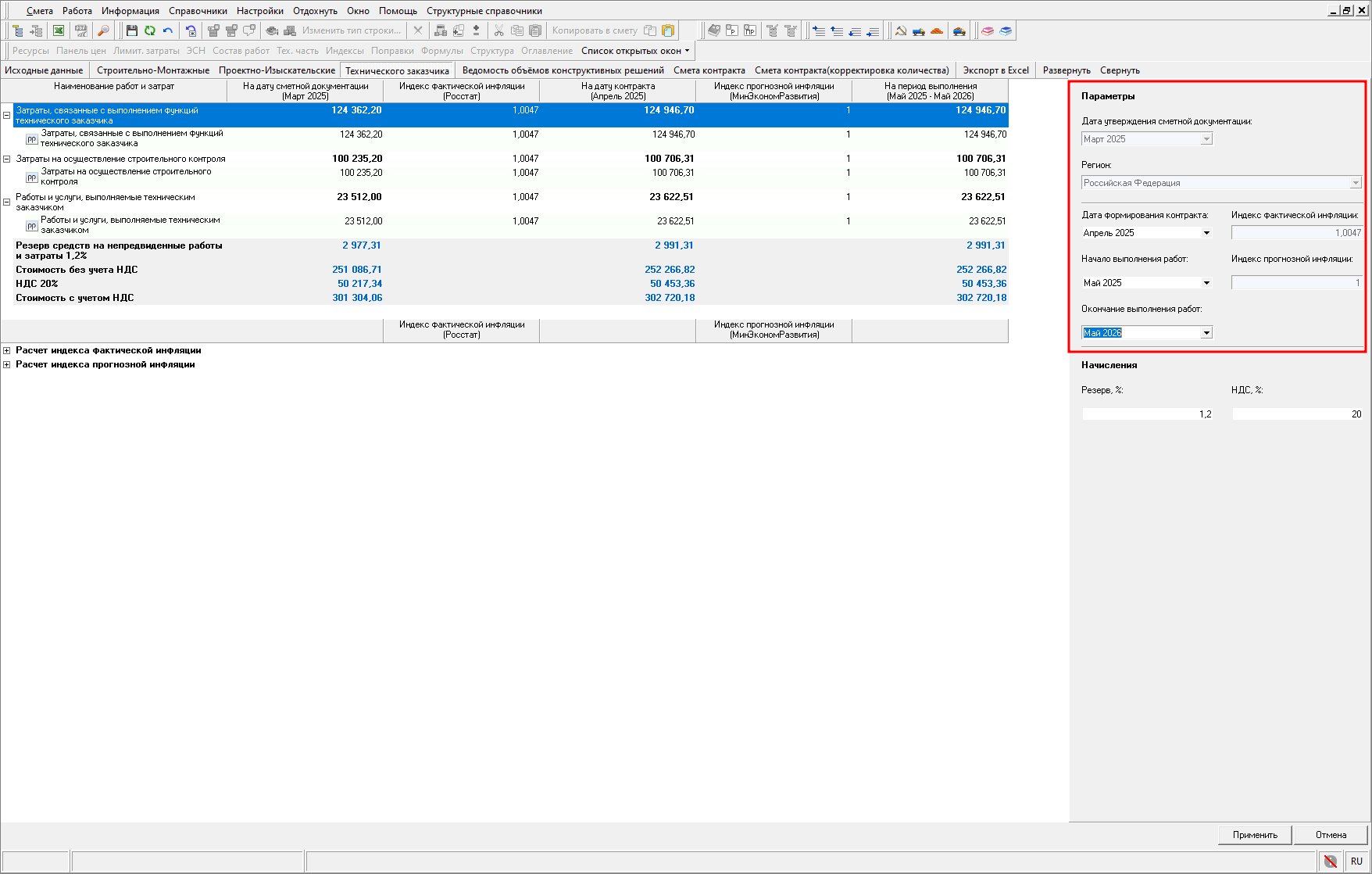Open the 'Начало выполнения работ' dropdown
The height and width of the screenshot is (874, 1372).
[1206, 283]
